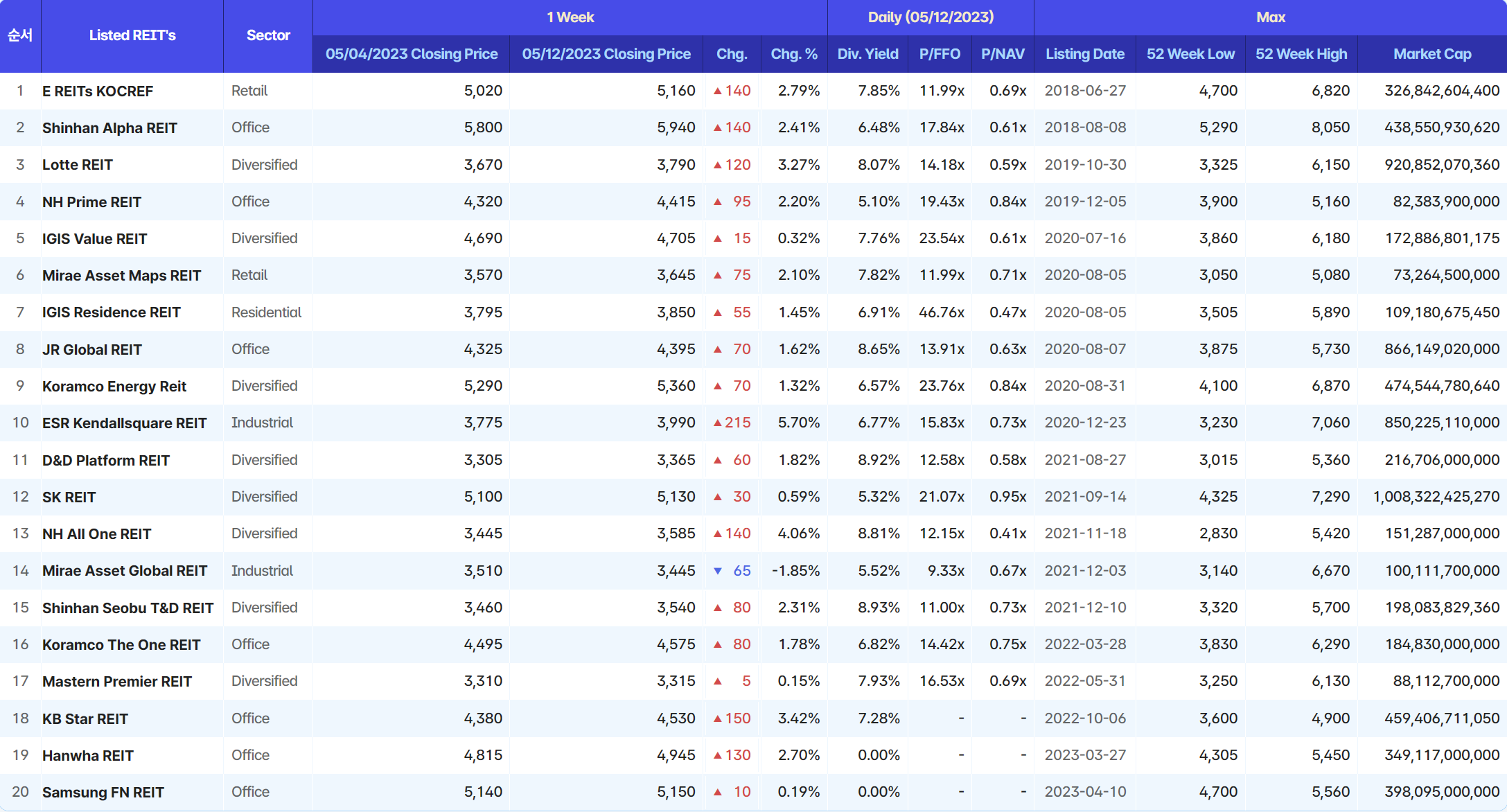The image size is (1507, 812).
Task: Click the P/NAV column header
Action: click(x=1003, y=54)
